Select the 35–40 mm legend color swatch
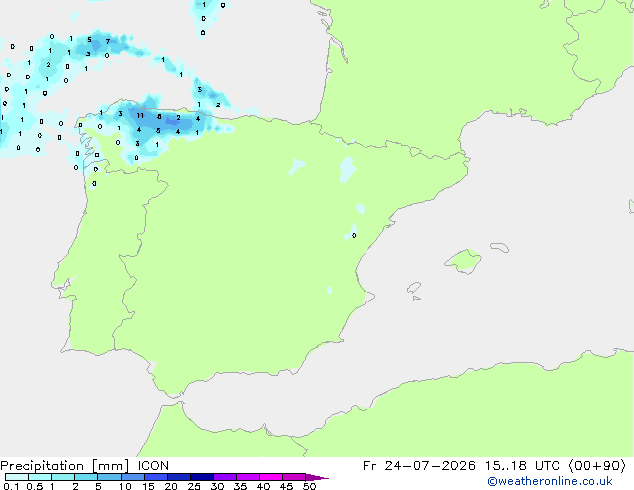The width and height of the screenshot is (634, 490). coord(247,477)
